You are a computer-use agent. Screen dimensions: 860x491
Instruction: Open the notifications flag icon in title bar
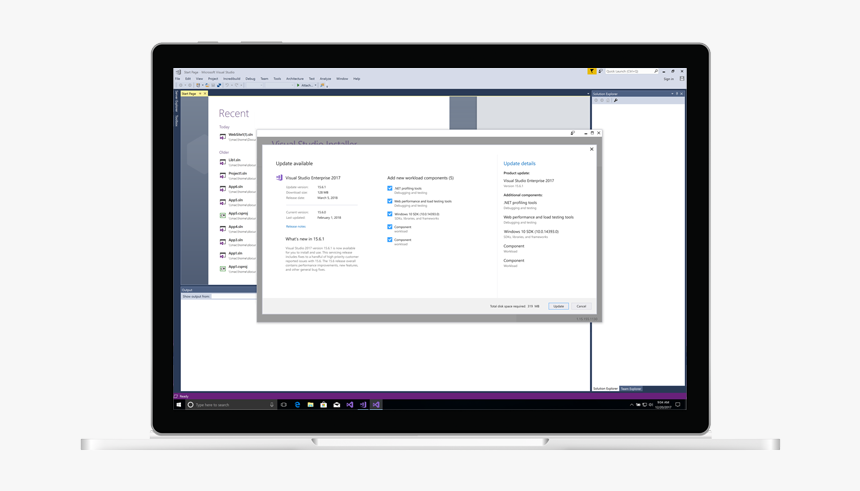591,71
